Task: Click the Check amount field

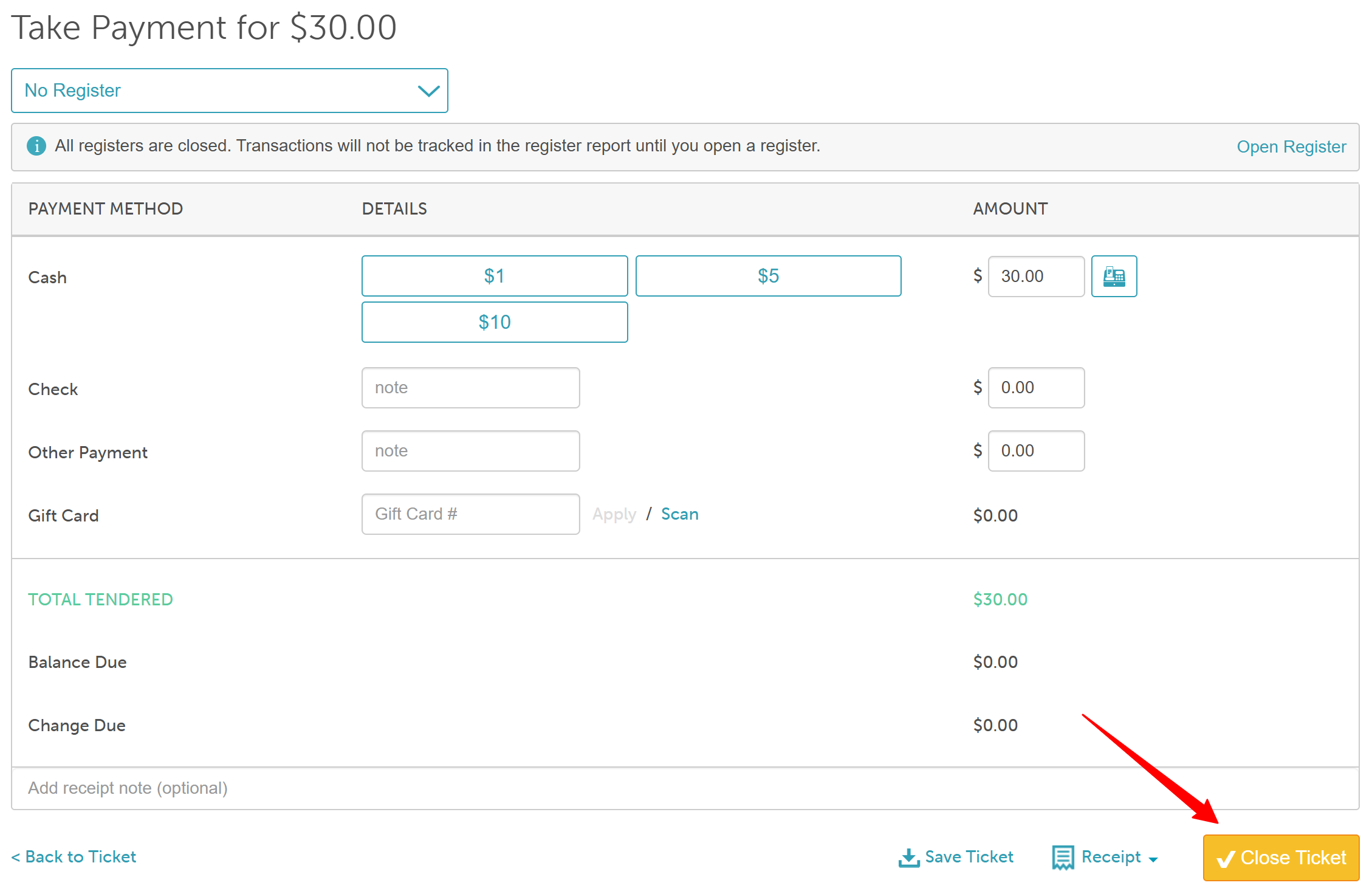Action: [1035, 388]
